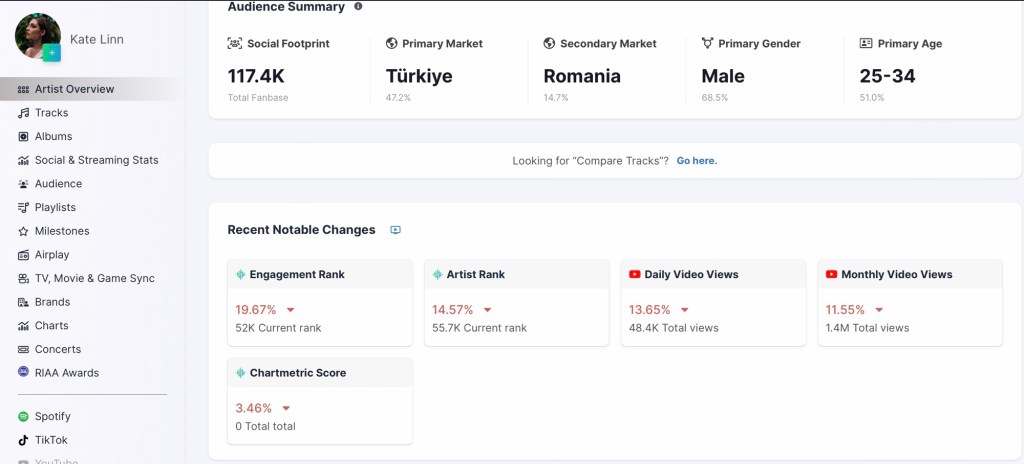Follow the "Go here." link
1024x464 pixels.
(696, 160)
